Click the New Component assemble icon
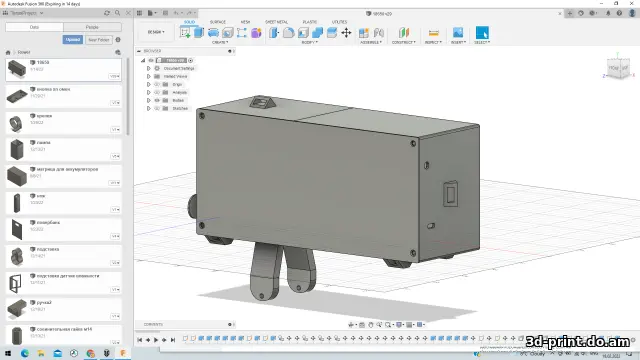 tap(364, 33)
